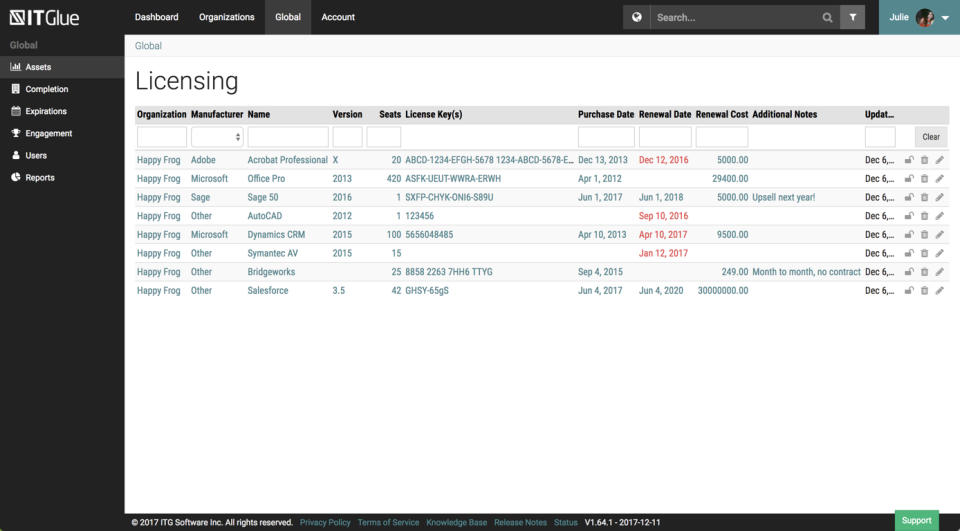The image size is (960, 531).
Task: Sort by the Seats column header
Action: click(390, 115)
